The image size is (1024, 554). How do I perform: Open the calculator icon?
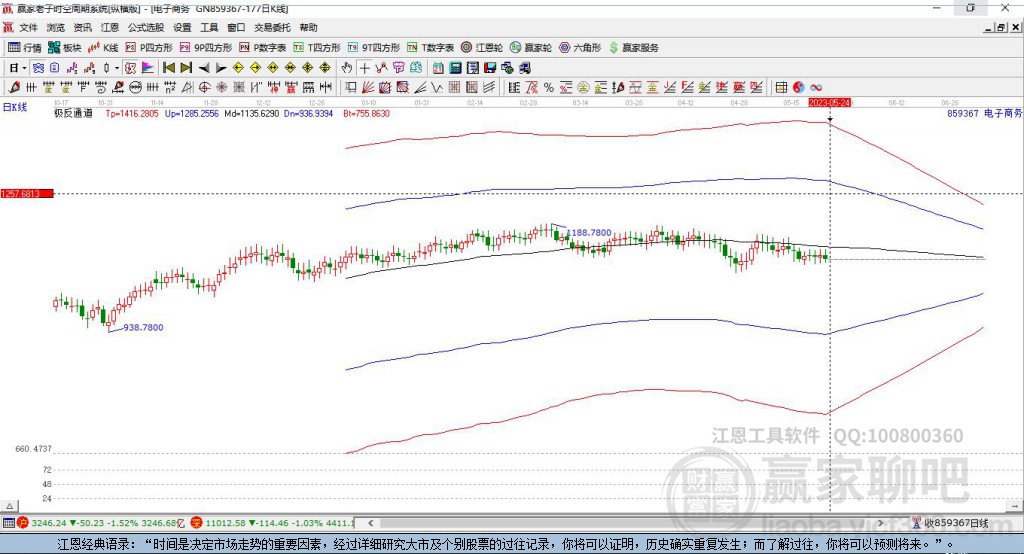[455, 68]
